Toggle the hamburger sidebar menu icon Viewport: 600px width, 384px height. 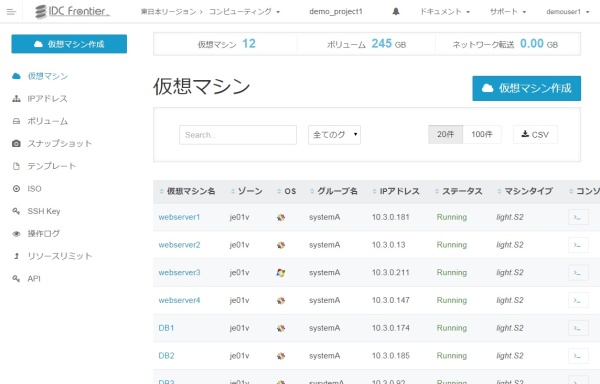(x=11, y=12)
